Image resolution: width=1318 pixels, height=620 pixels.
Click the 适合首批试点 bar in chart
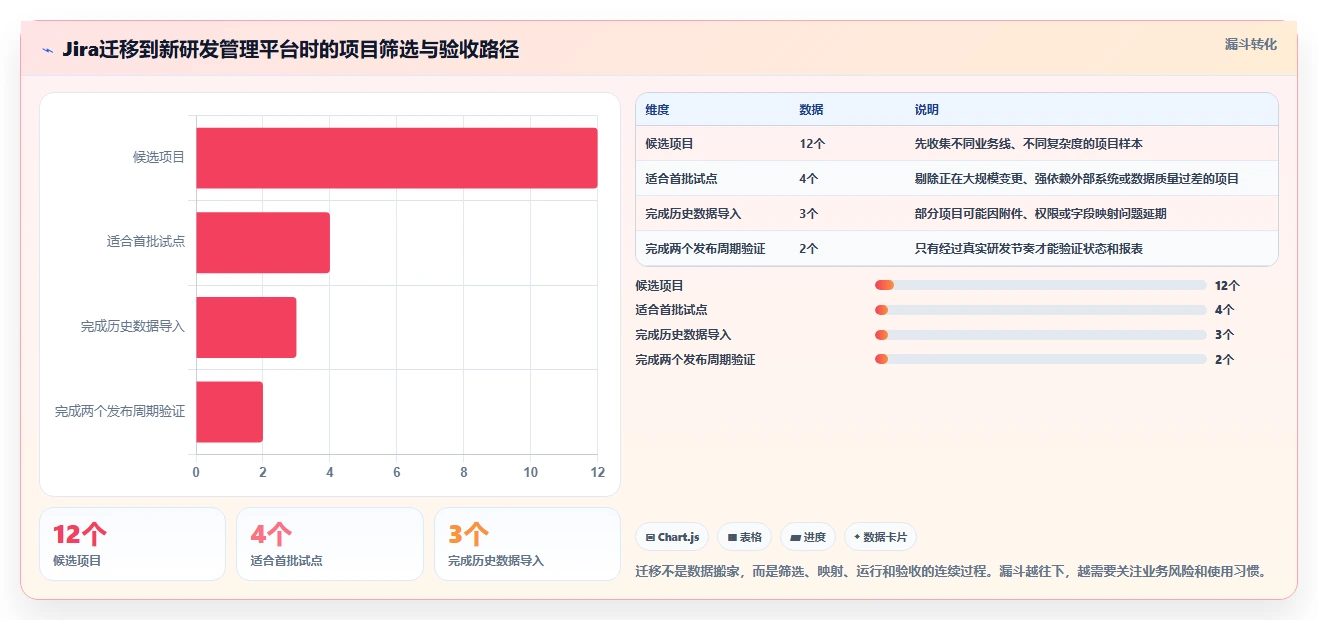pyautogui.click(x=263, y=242)
